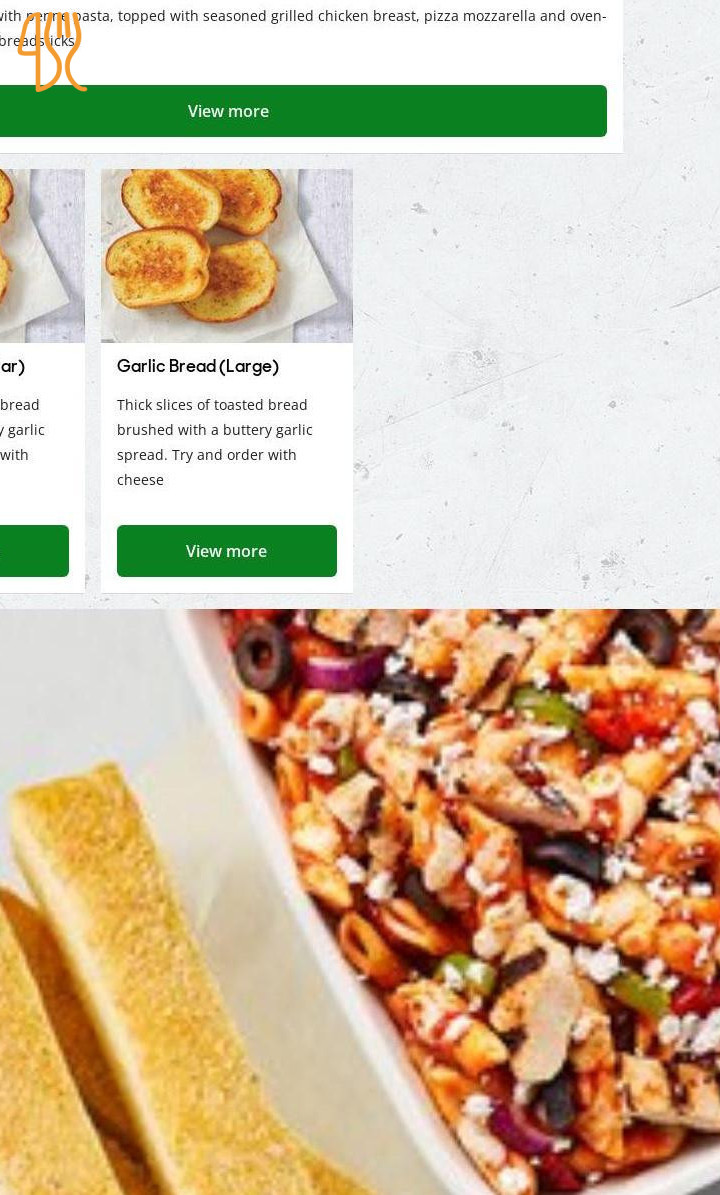
Task: Click "Thick slices of toasted bread" description line
Action: click(x=212, y=405)
